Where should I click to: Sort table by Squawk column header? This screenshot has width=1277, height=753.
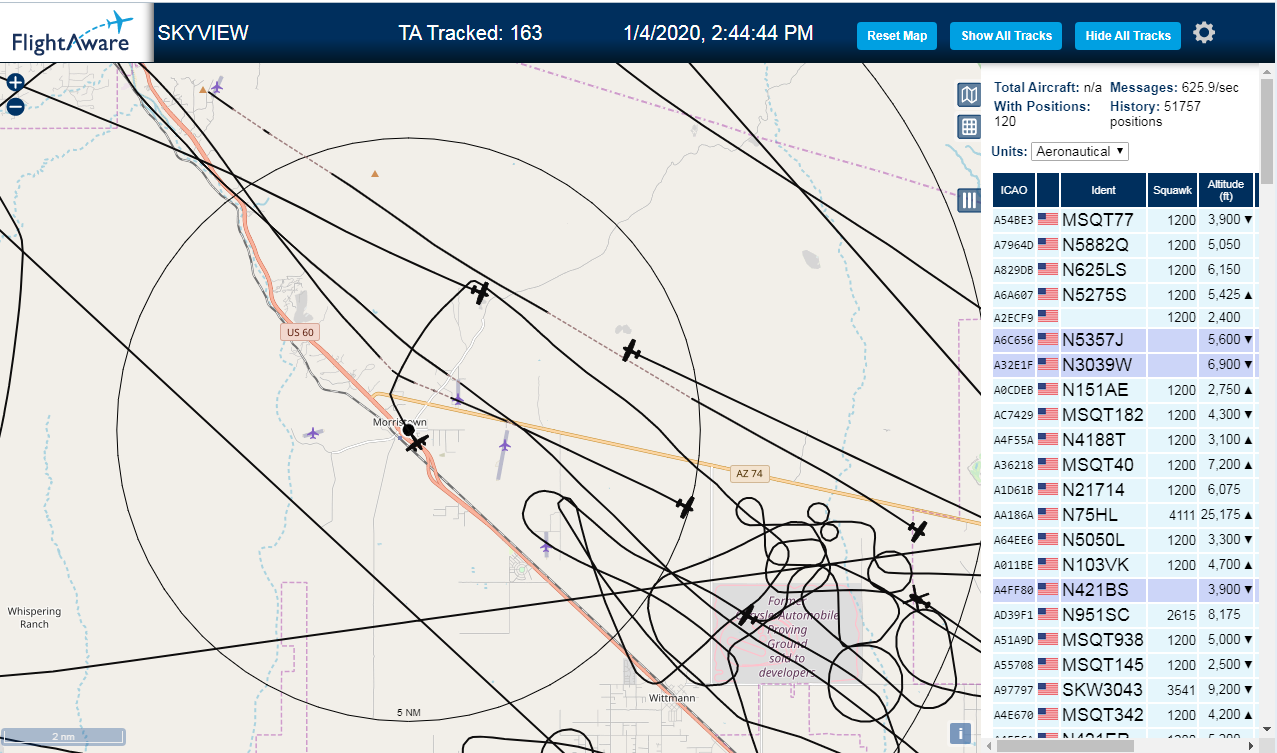(1172, 190)
